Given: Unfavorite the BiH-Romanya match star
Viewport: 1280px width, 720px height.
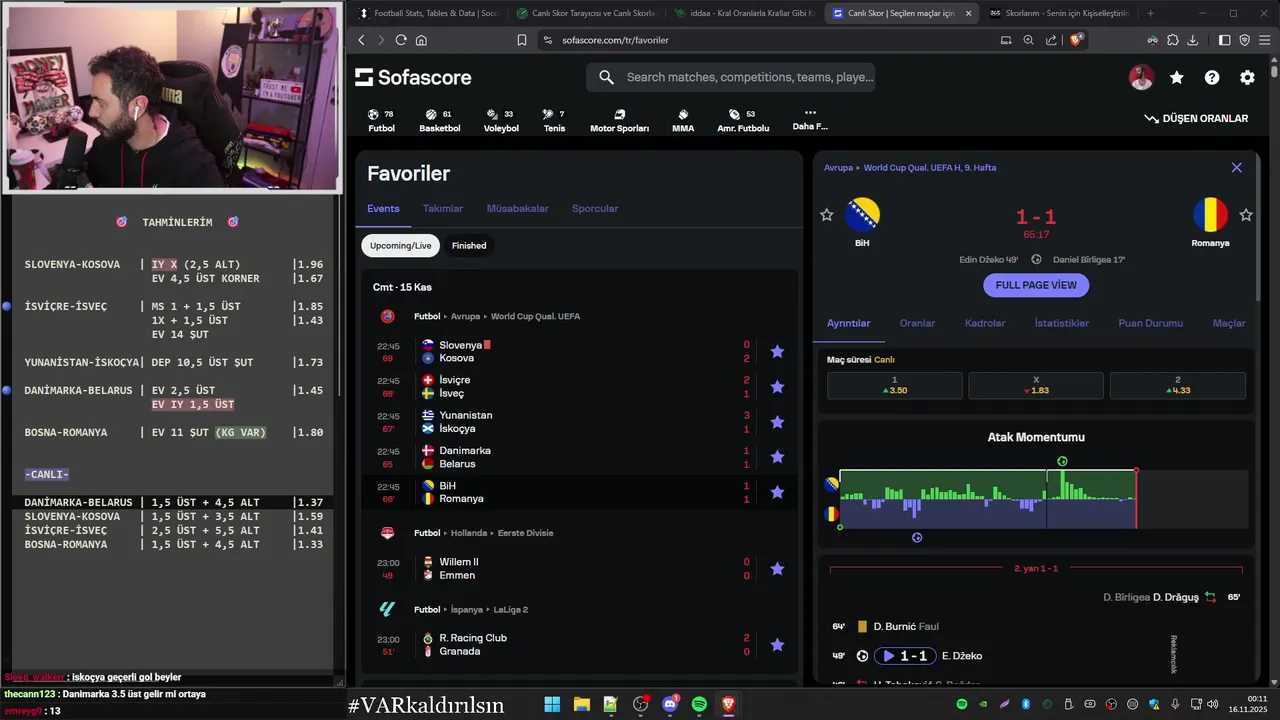Looking at the screenshot, I should [777, 492].
